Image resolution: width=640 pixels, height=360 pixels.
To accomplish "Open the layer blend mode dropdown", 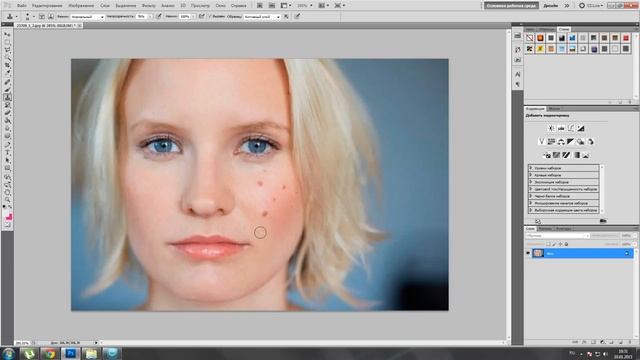I will tap(558, 236).
